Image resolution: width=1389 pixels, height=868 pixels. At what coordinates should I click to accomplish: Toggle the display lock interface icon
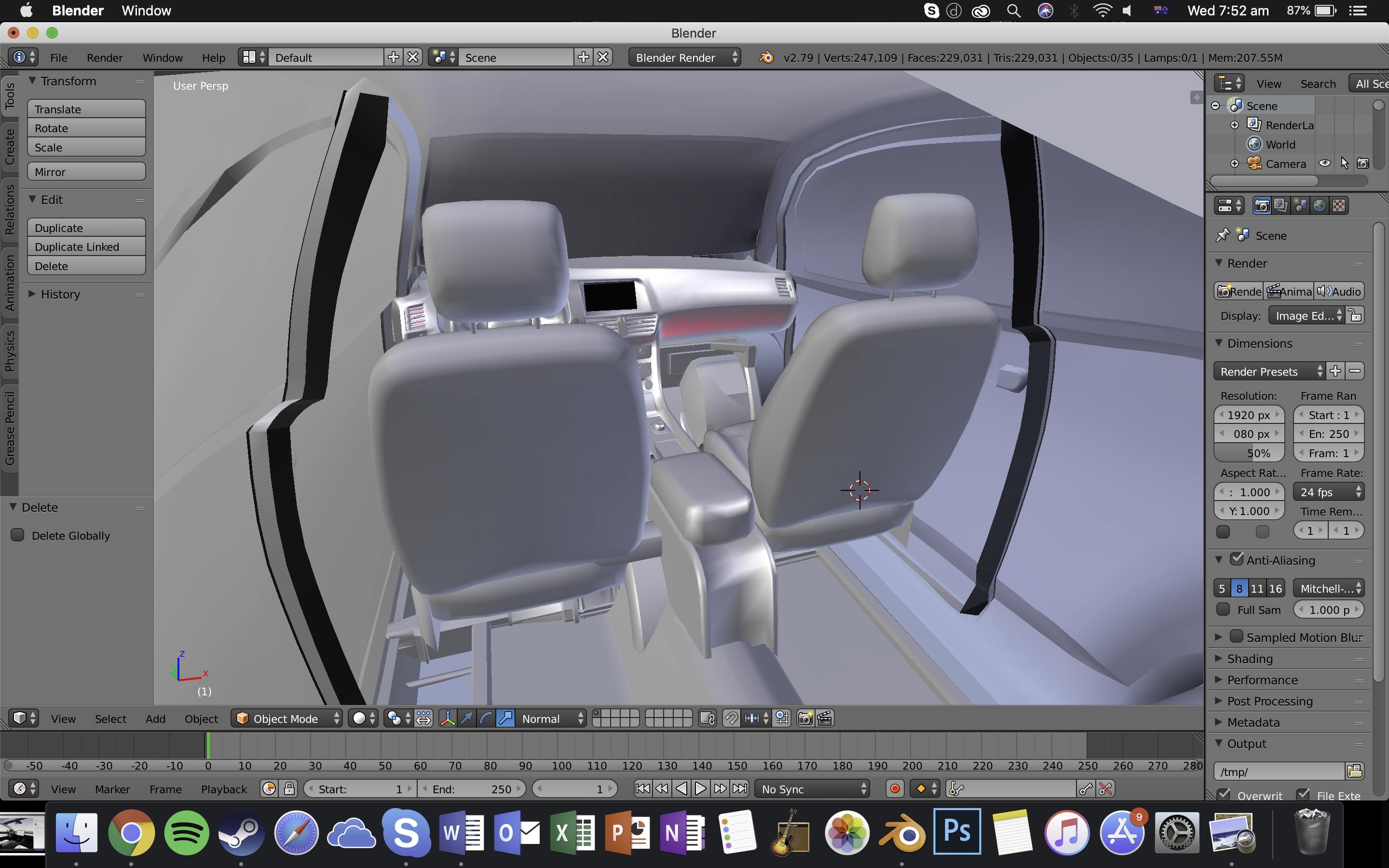[1355, 315]
